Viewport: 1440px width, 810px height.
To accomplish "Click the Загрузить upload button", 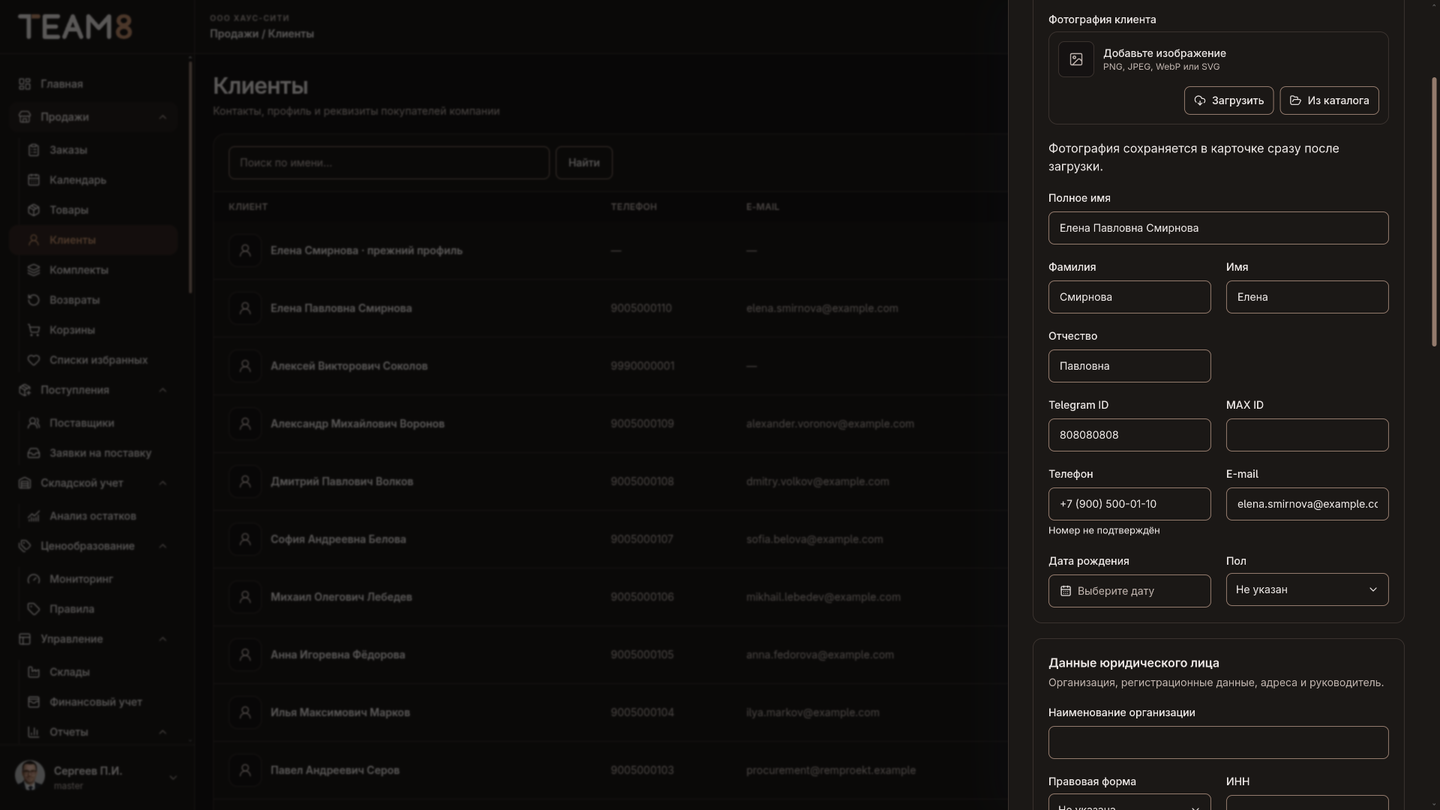I will point(1229,101).
